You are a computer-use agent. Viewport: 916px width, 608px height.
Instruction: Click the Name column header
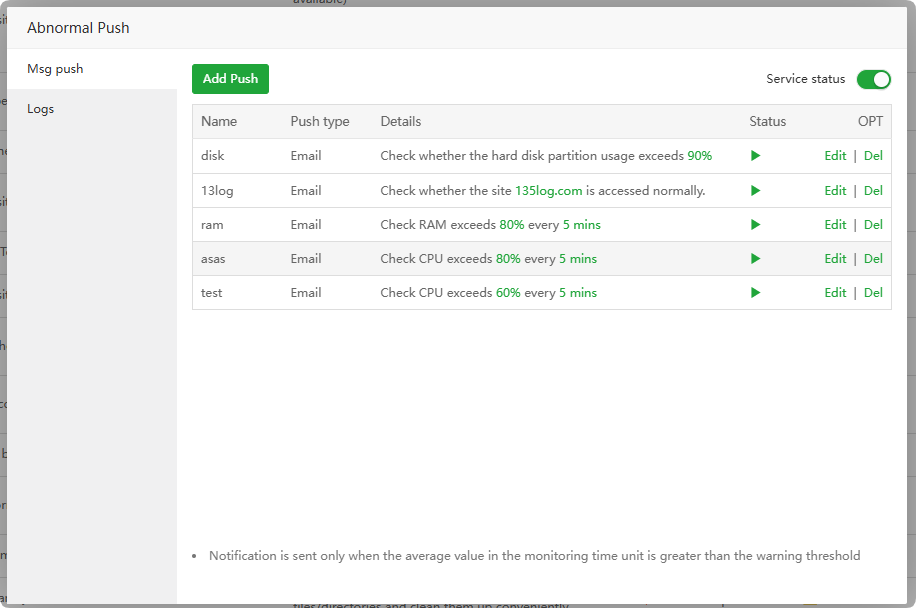219,122
